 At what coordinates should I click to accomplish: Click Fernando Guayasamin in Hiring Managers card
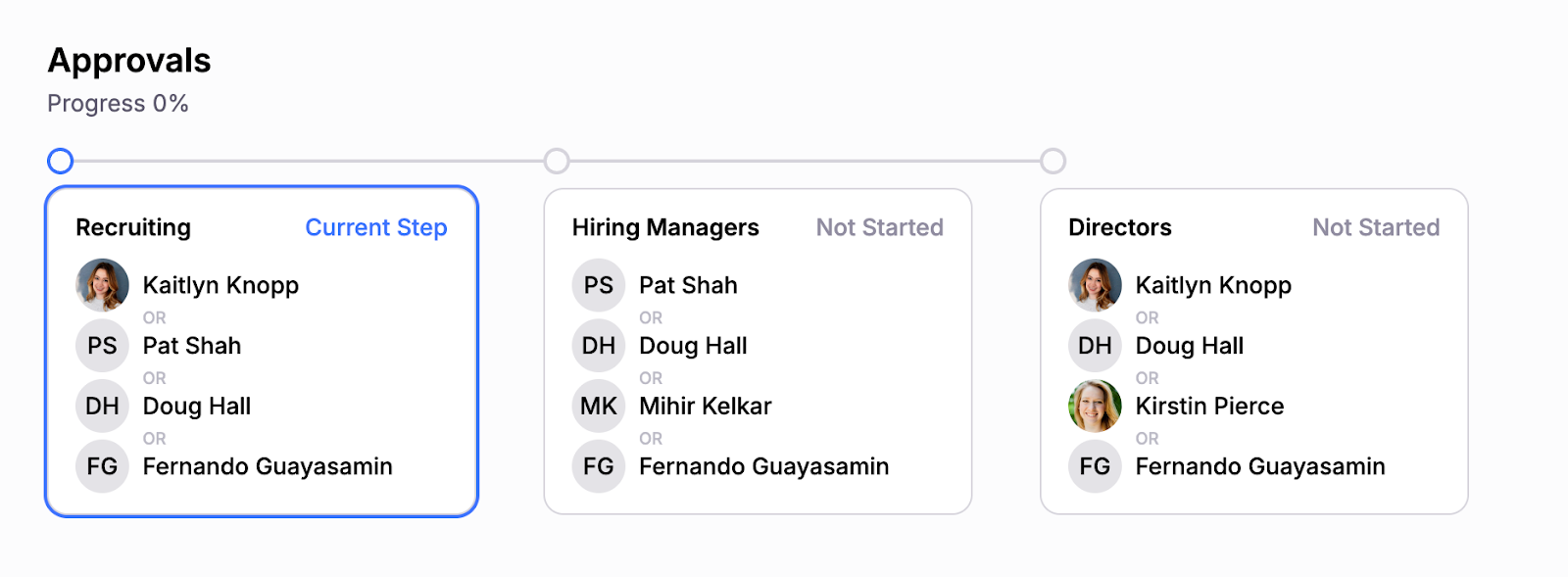(x=764, y=466)
